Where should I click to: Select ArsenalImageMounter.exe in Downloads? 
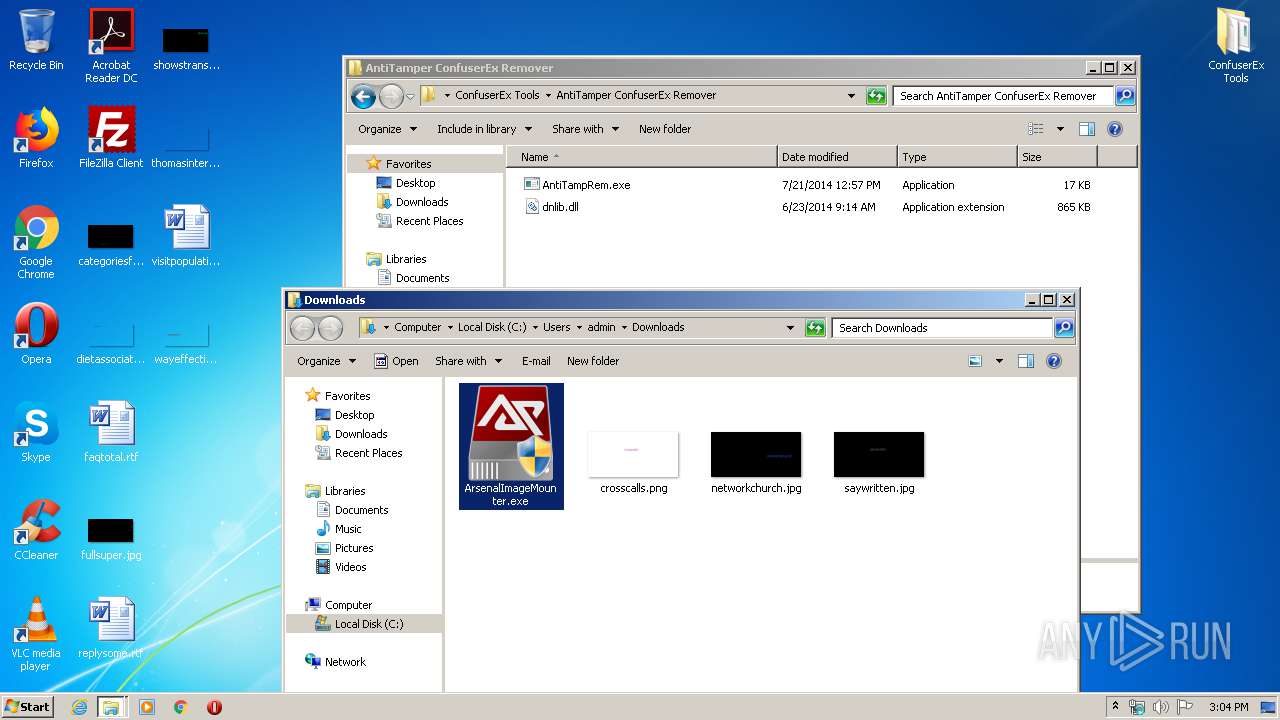pyautogui.click(x=511, y=446)
